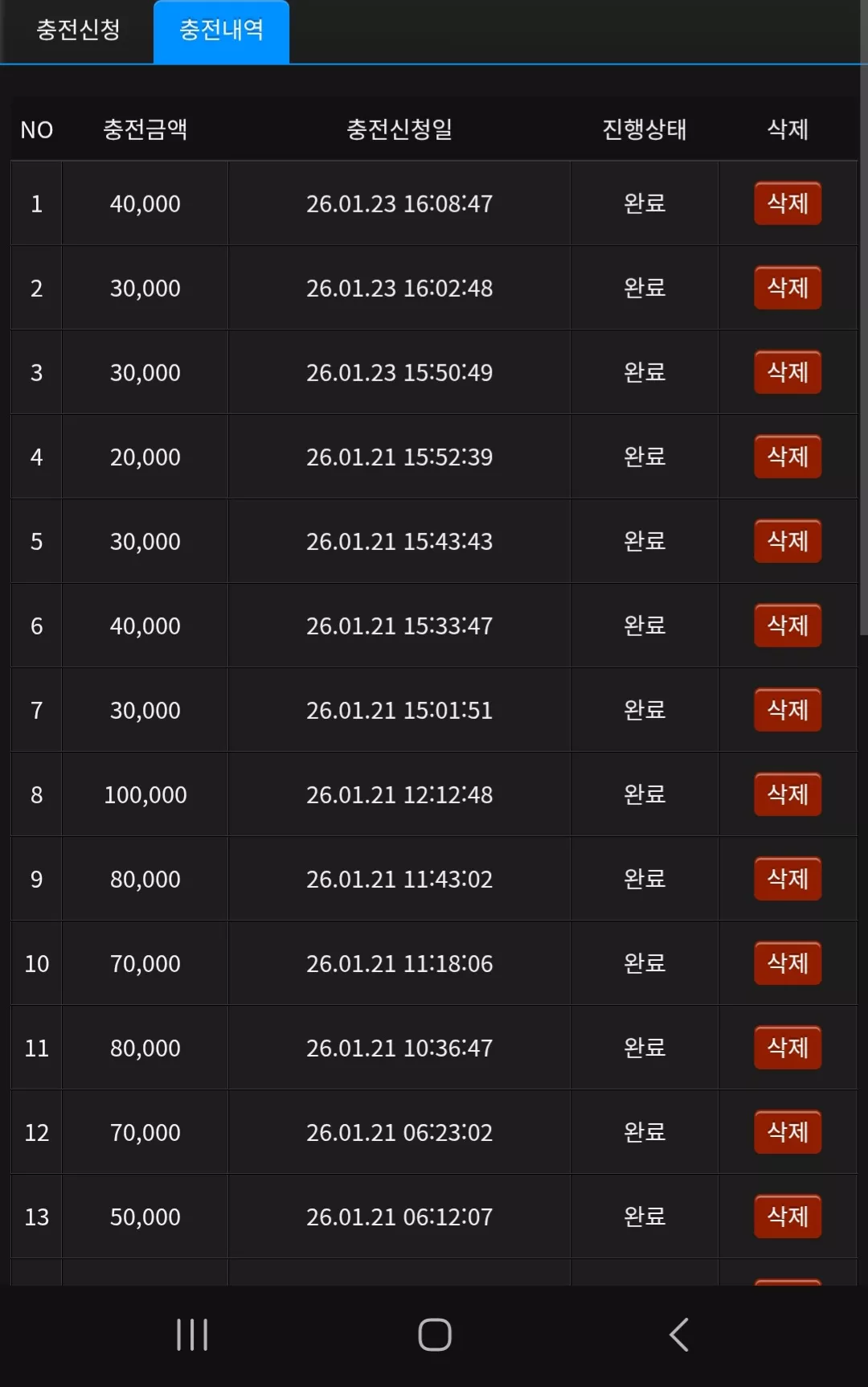The height and width of the screenshot is (1387, 868).
Task: Delete row 6 entry
Action: coord(788,626)
